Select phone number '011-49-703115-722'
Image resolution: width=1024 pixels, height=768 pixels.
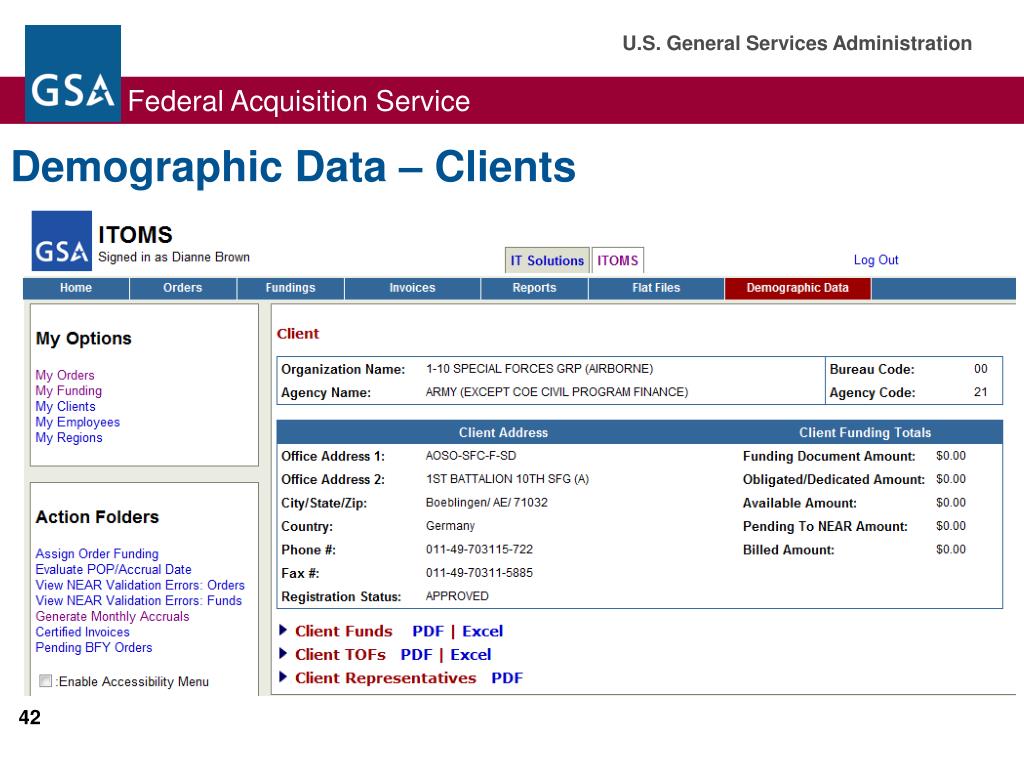click(479, 549)
